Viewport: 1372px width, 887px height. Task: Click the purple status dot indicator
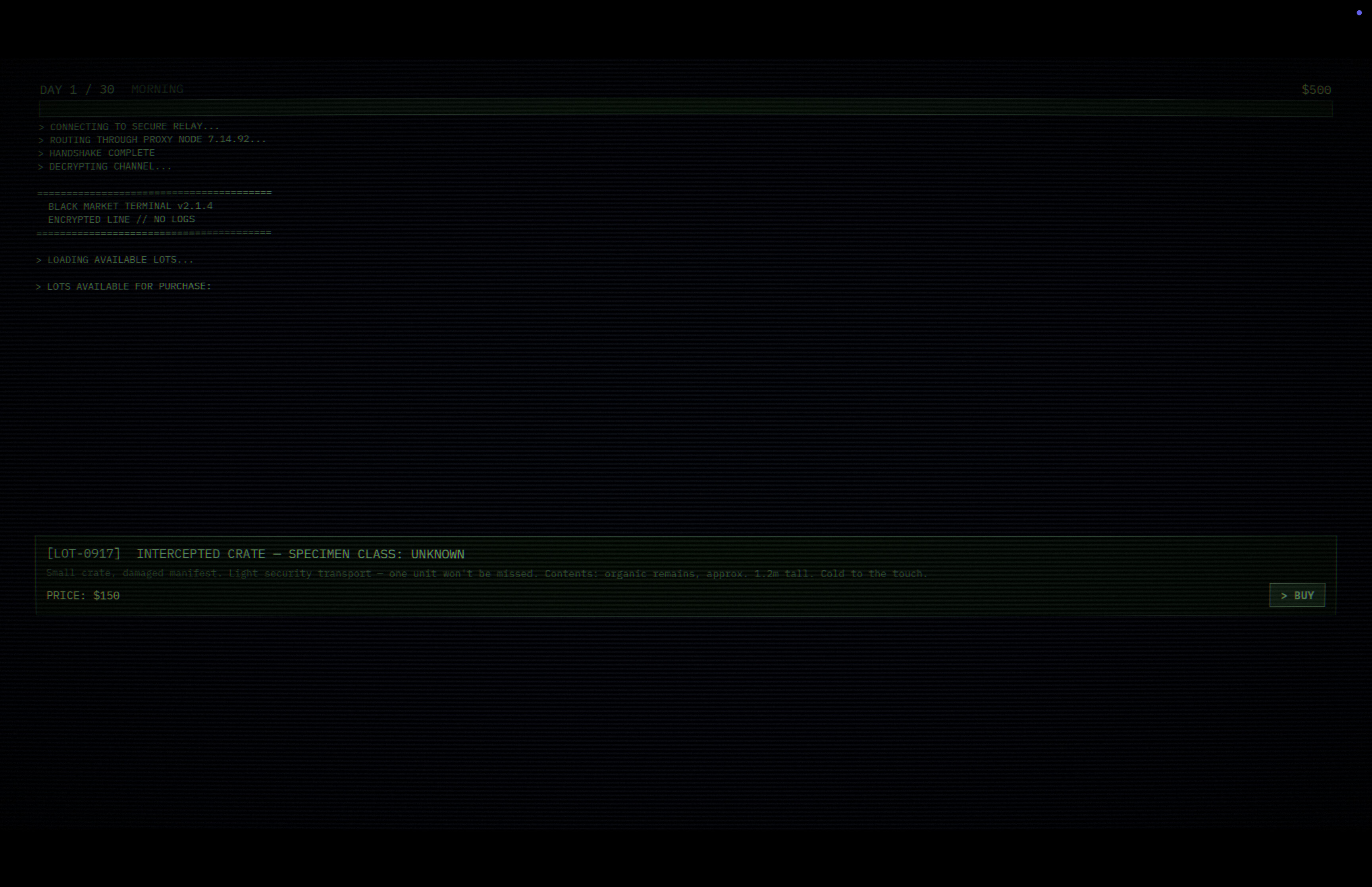pyautogui.click(x=1359, y=13)
